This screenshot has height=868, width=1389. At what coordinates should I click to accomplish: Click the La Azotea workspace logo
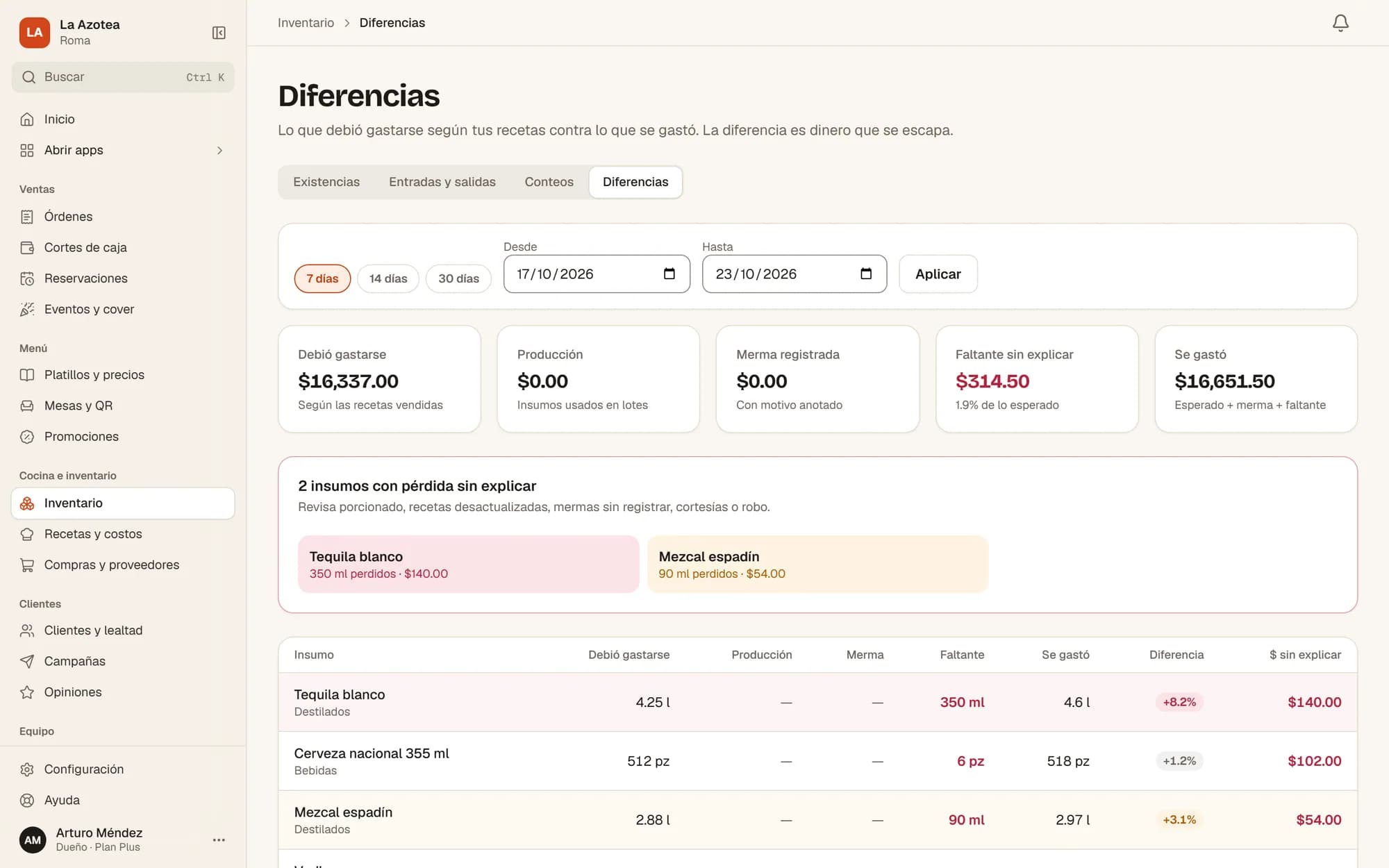[x=35, y=33]
